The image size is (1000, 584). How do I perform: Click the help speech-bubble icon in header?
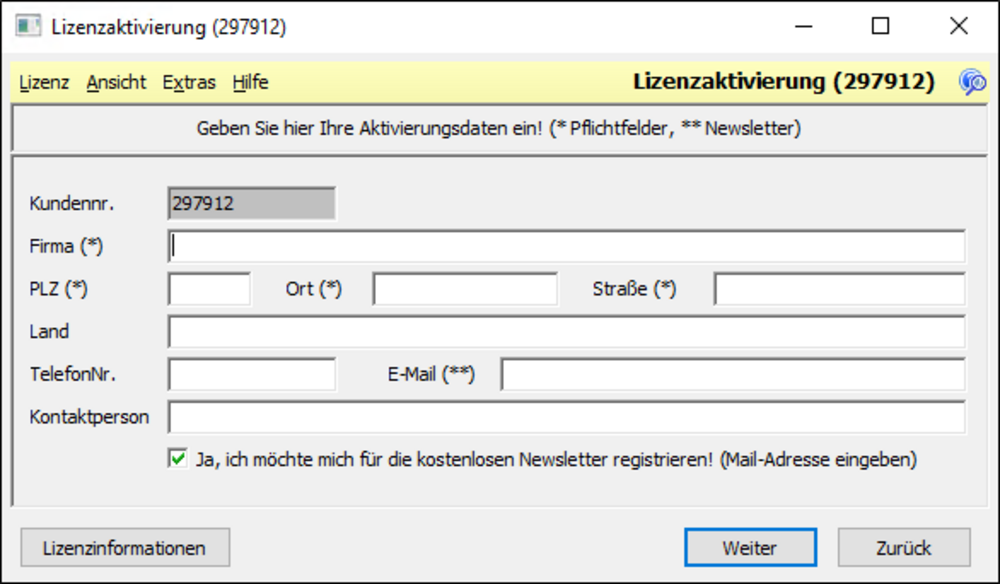point(973,82)
